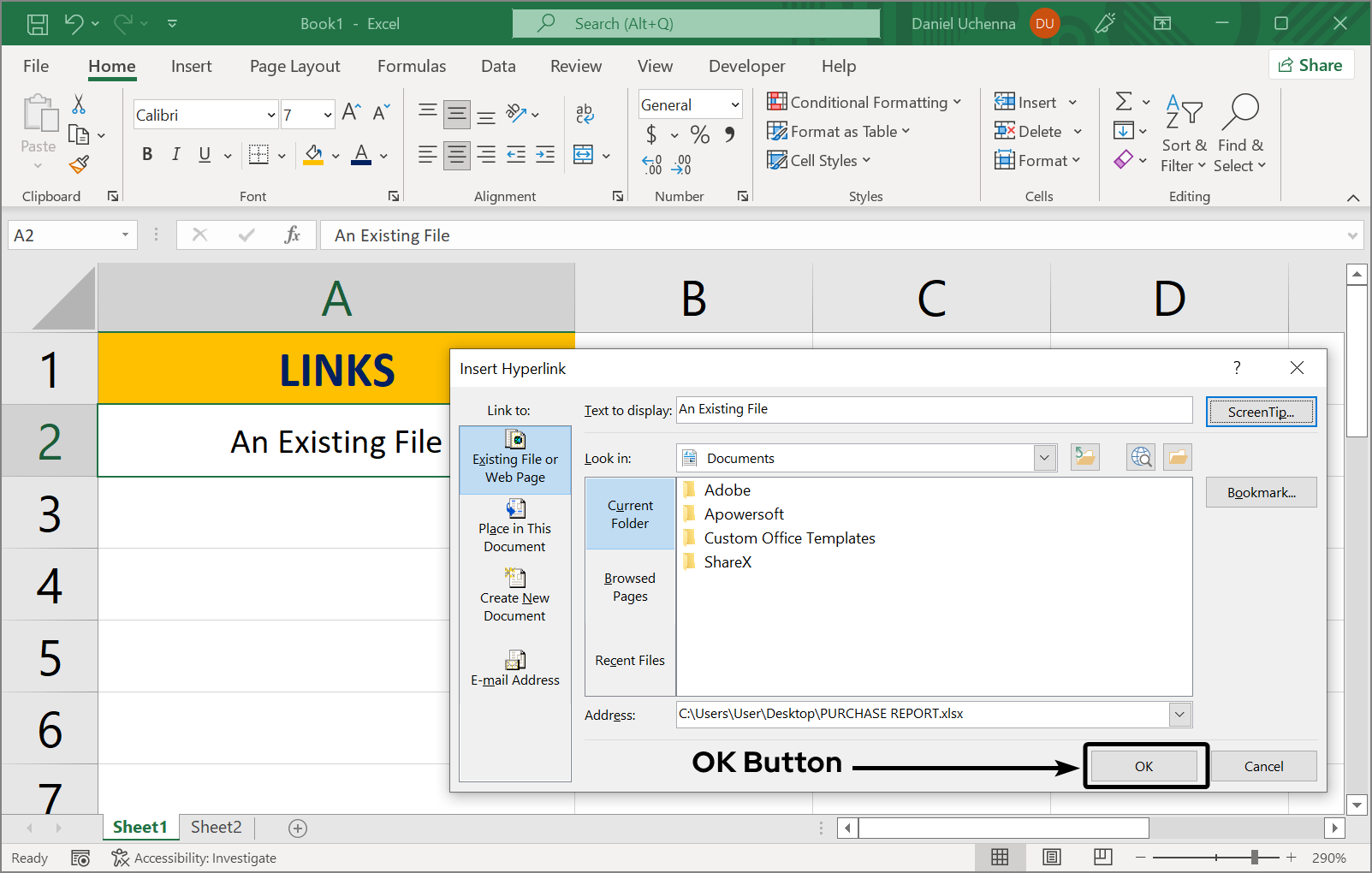Click the Up One Folder icon
Screen dimensions: 1372x873
pyautogui.click(x=1084, y=456)
